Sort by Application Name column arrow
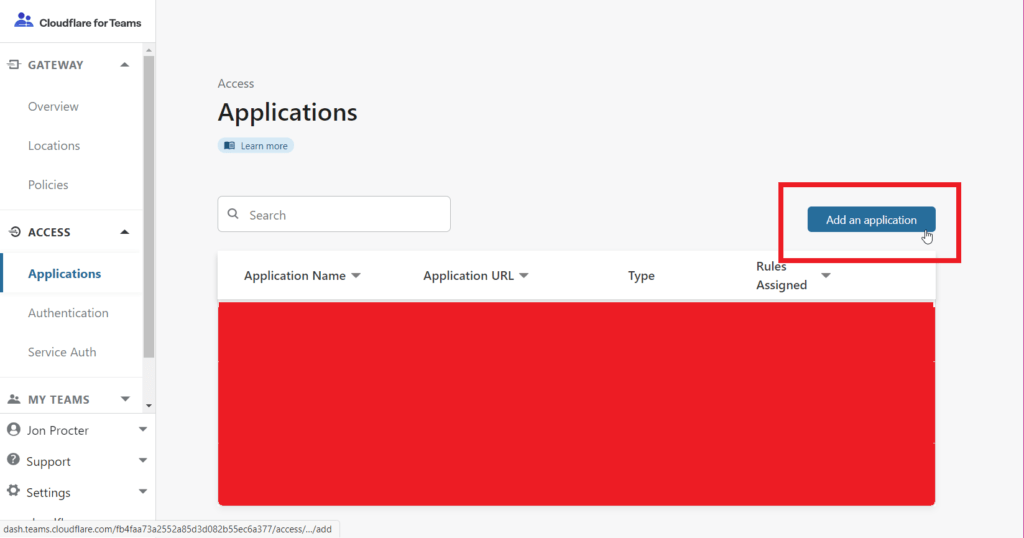Image resolution: width=1024 pixels, height=538 pixels. coord(356,276)
